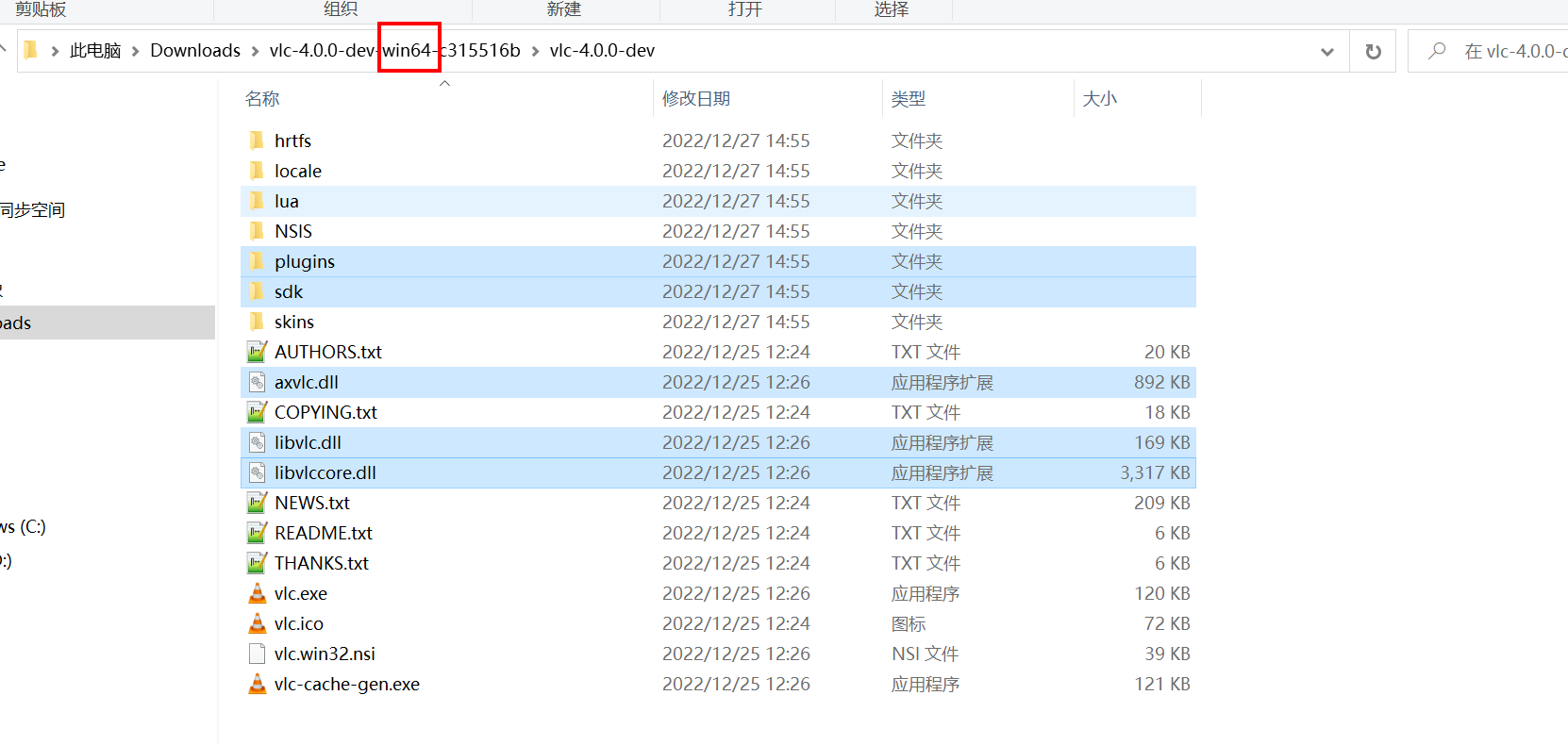
Task: Click the COPYING.txt file icon
Action: [257, 412]
